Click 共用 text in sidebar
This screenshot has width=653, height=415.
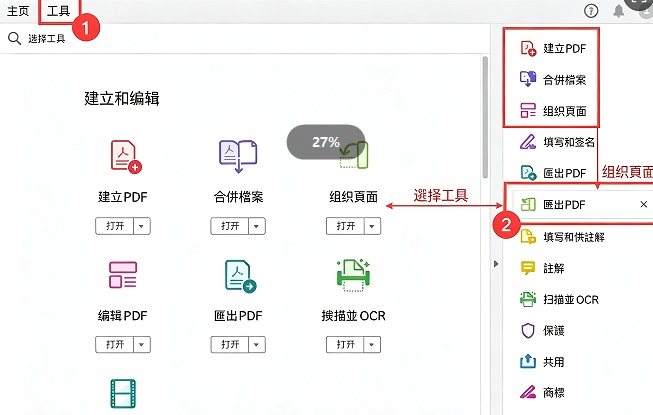tap(553, 362)
